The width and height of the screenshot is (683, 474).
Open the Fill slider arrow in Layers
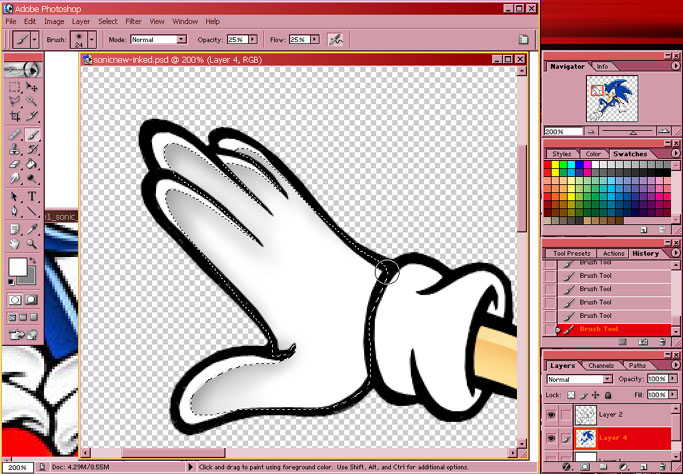click(675, 395)
